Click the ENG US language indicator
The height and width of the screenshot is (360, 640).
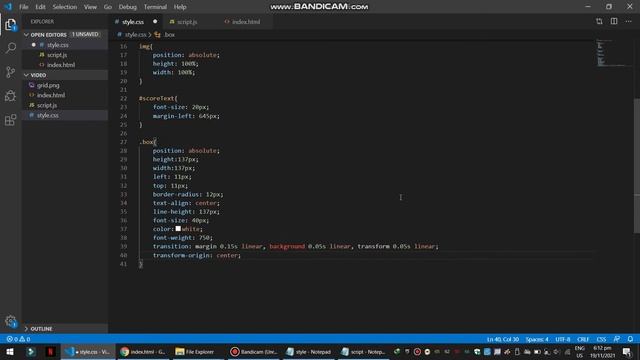click(580, 352)
